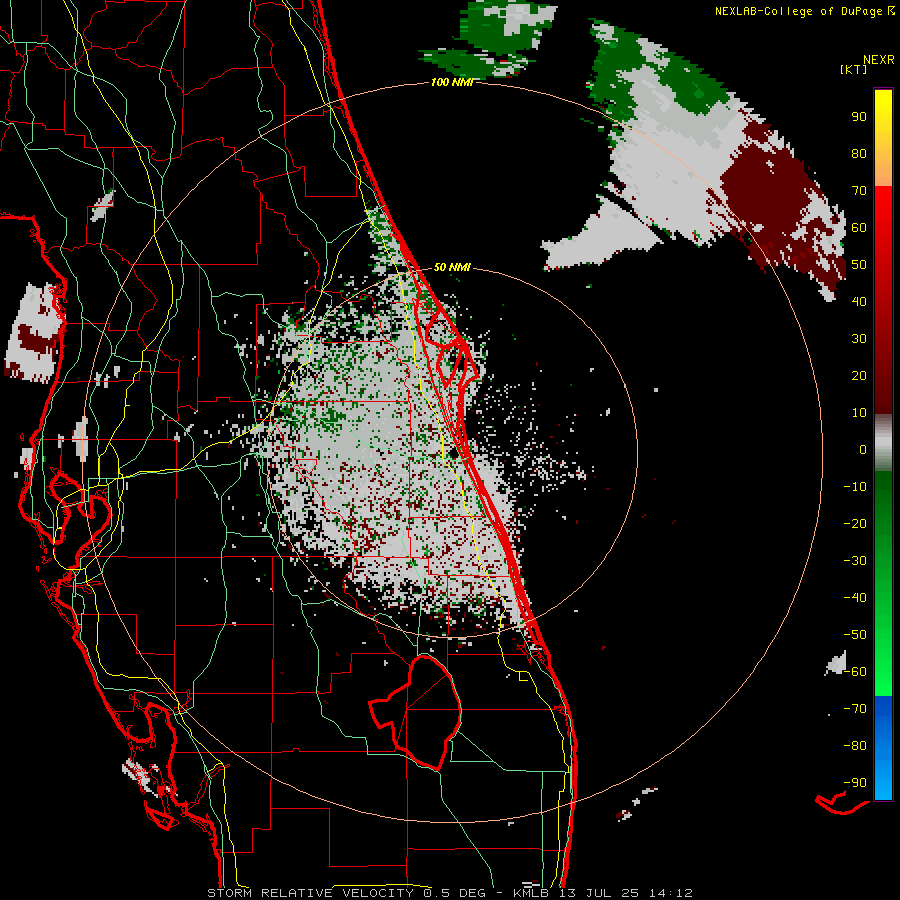This screenshot has width=900, height=900.
Task: Click the [KT] units label
Action: pos(854,69)
